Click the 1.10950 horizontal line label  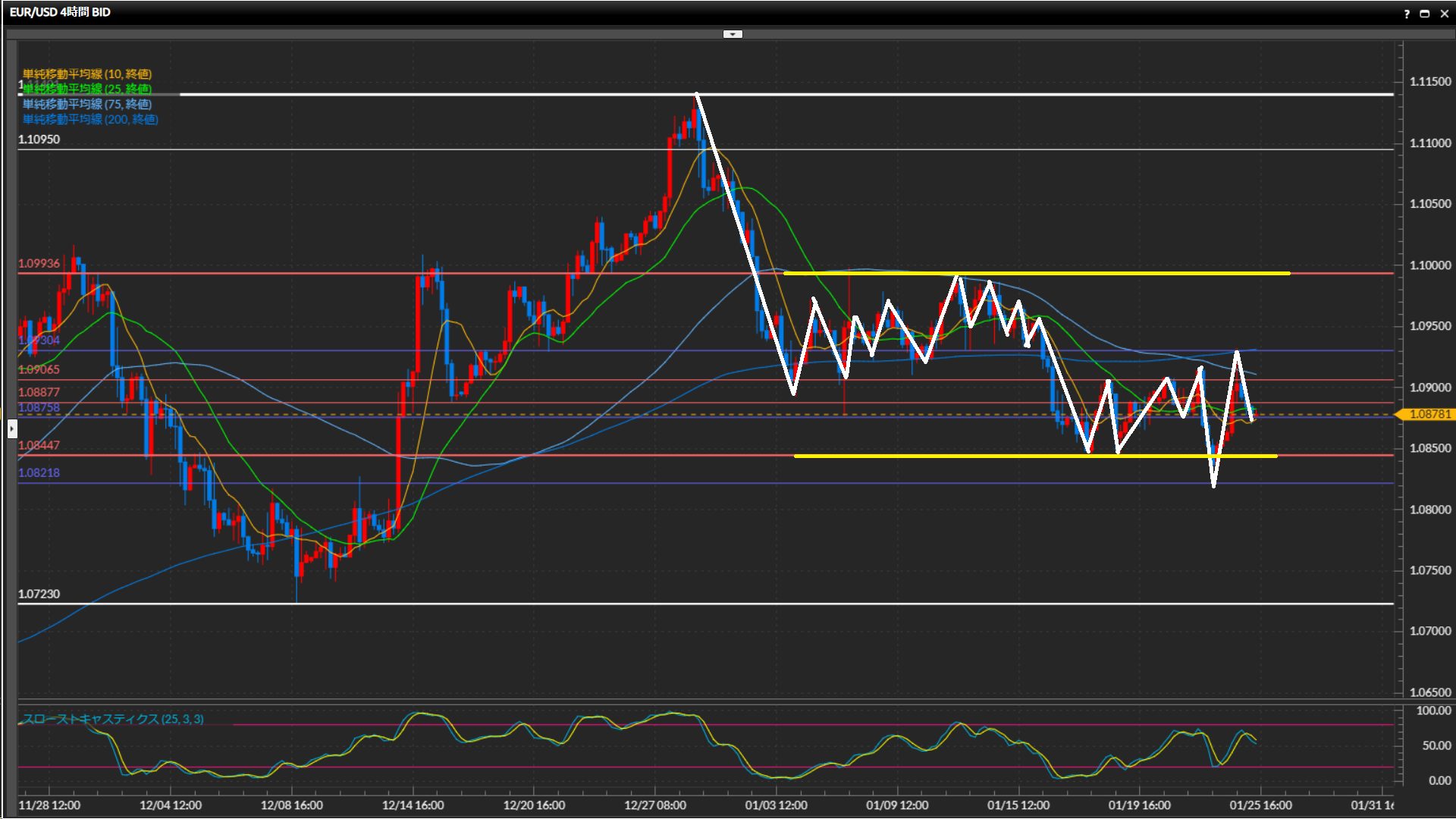39,140
